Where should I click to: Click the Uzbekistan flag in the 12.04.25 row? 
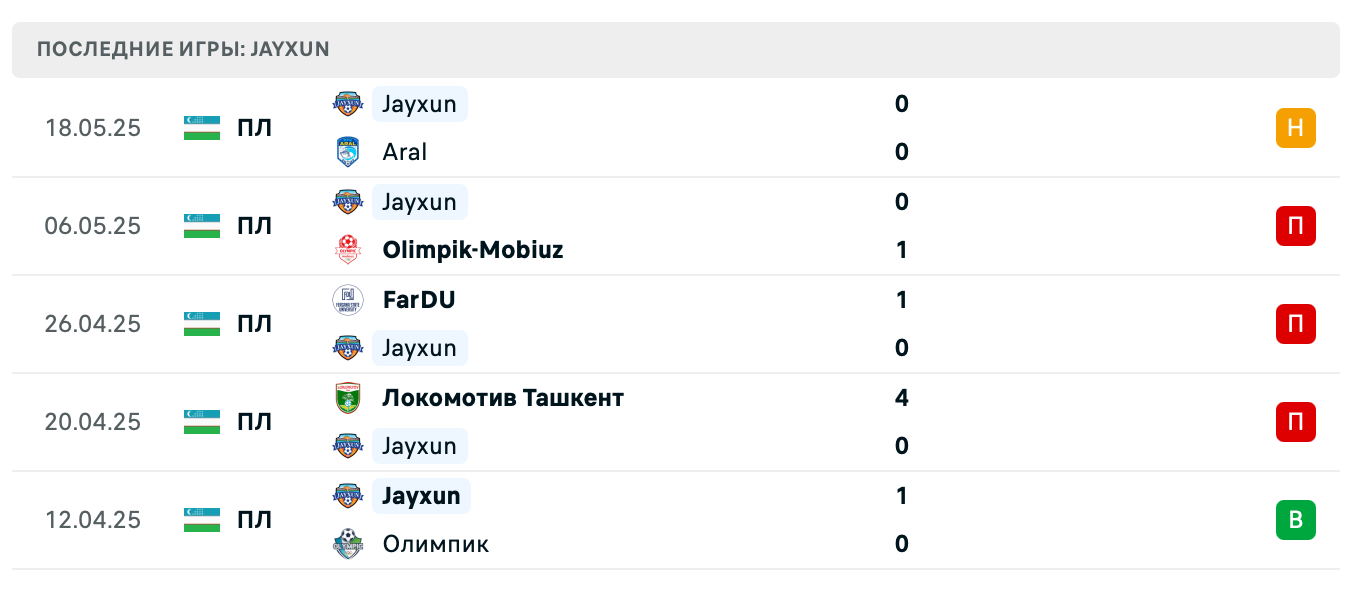(200, 519)
